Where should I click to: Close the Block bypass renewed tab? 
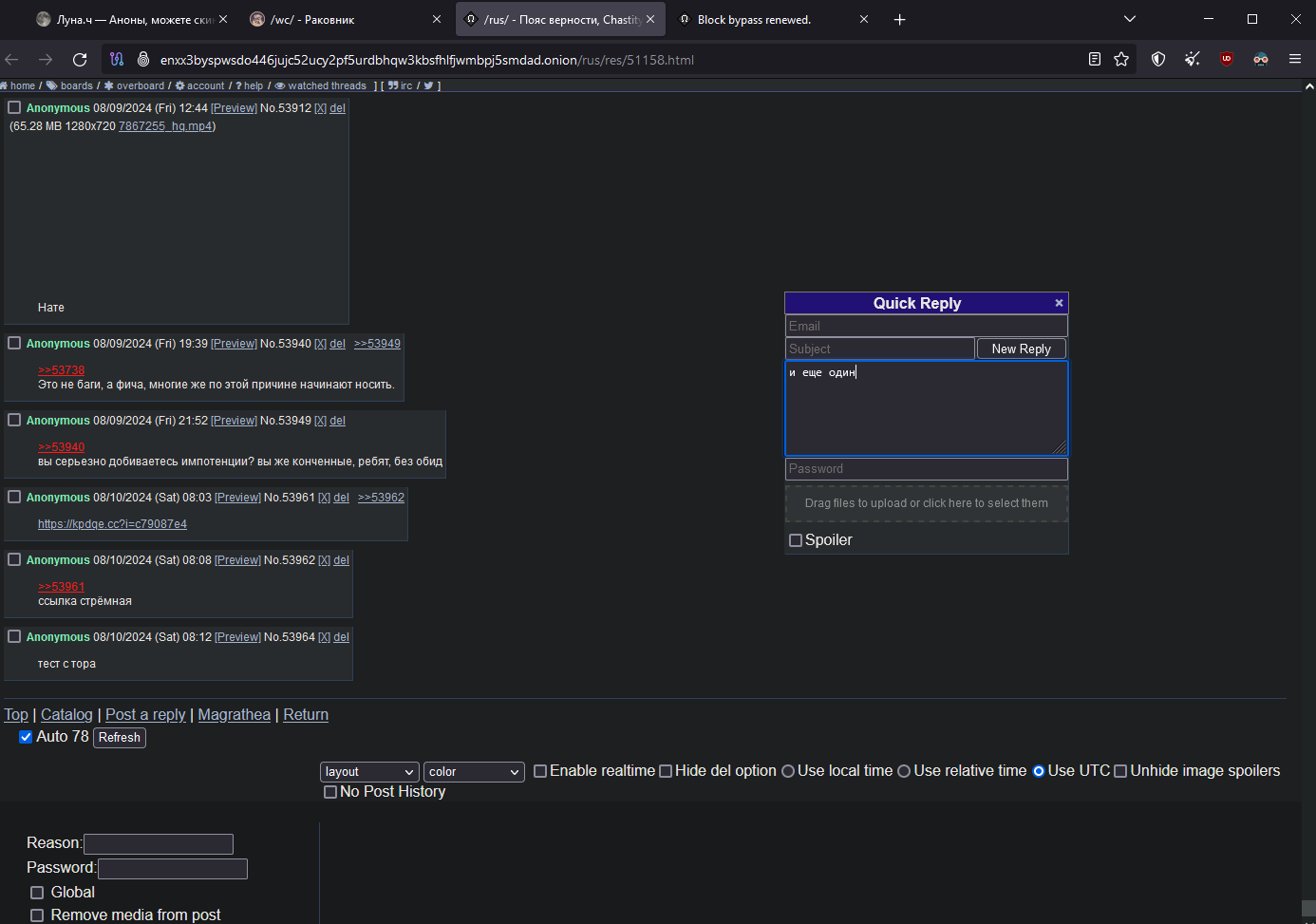pos(864,19)
